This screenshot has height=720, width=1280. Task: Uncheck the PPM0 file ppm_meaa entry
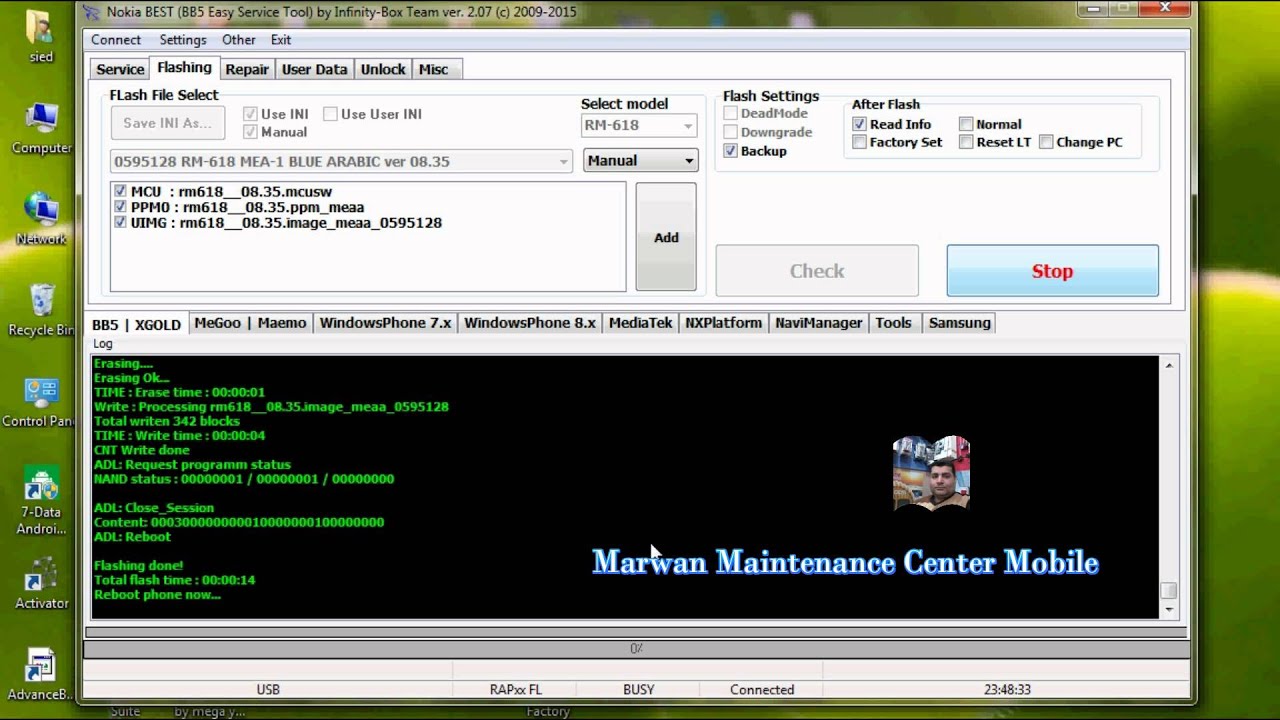coord(121,207)
